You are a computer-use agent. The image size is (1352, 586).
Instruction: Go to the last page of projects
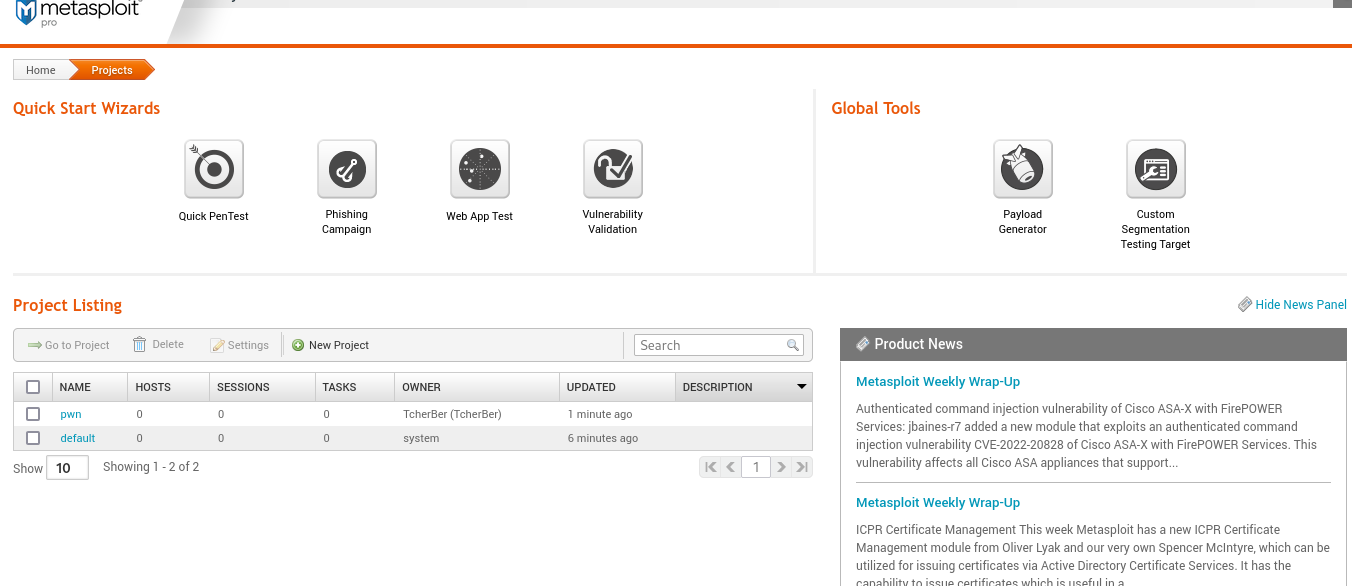pos(801,467)
